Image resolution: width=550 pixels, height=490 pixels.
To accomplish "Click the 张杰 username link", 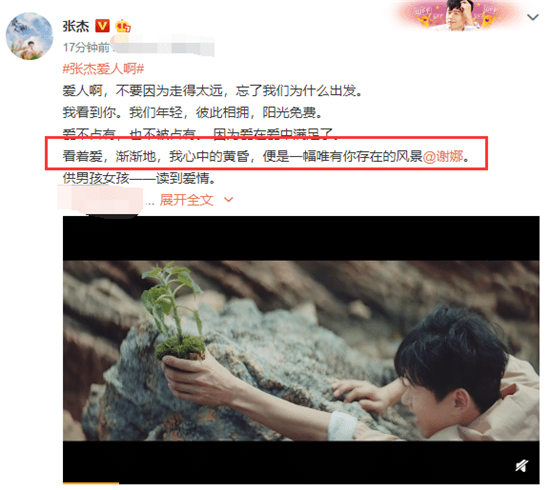I will point(76,26).
